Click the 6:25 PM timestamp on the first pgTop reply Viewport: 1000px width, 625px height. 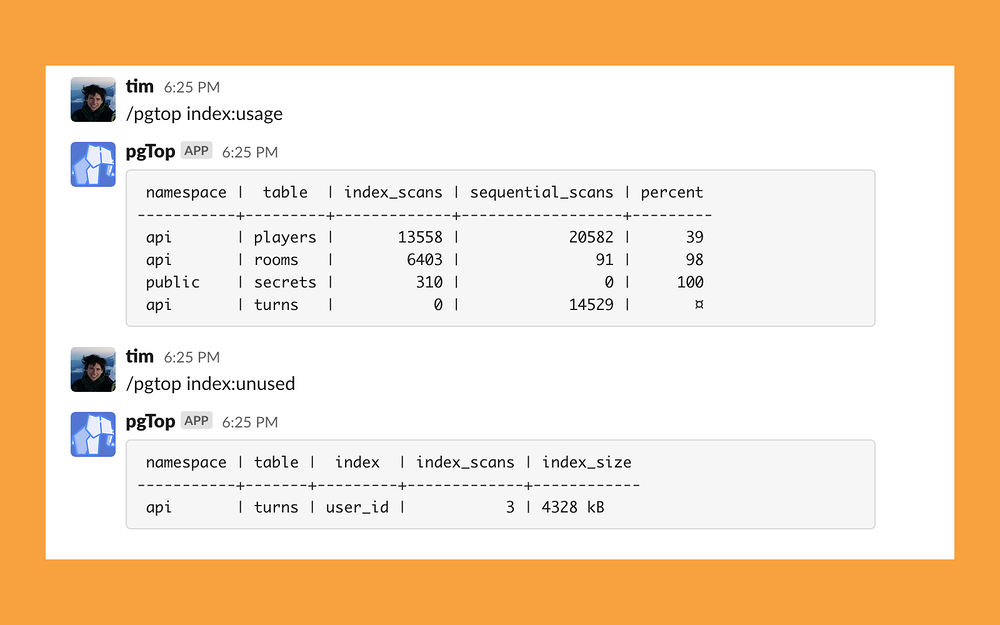pos(250,152)
